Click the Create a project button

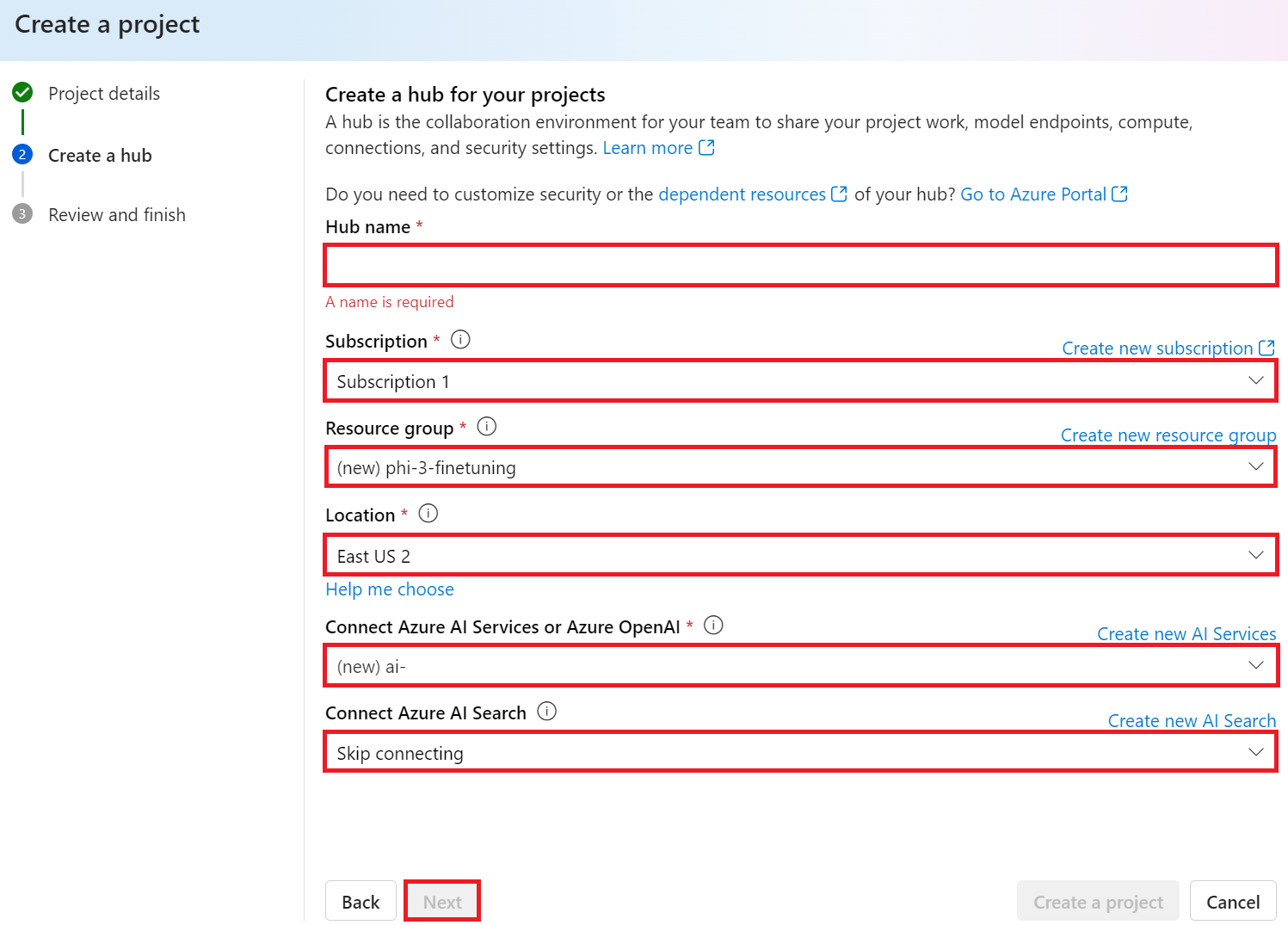click(x=1098, y=902)
